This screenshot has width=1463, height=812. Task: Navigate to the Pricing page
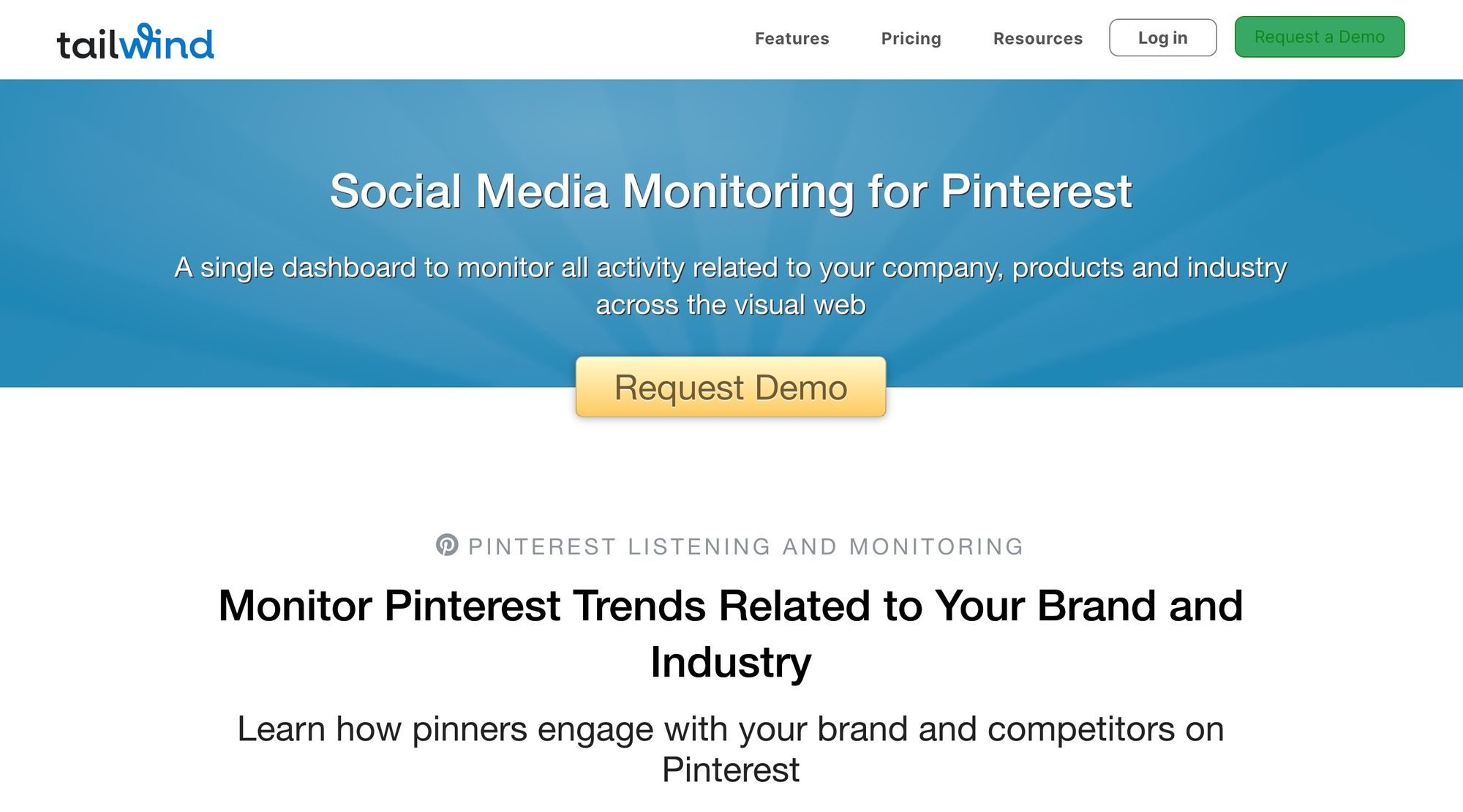pyautogui.click(x=911, y=38)
